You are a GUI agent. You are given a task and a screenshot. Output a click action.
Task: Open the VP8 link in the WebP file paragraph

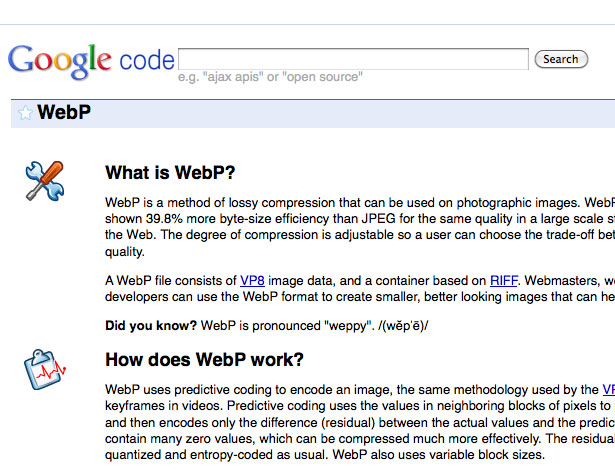pyautogui.click(x=252, y=281)
